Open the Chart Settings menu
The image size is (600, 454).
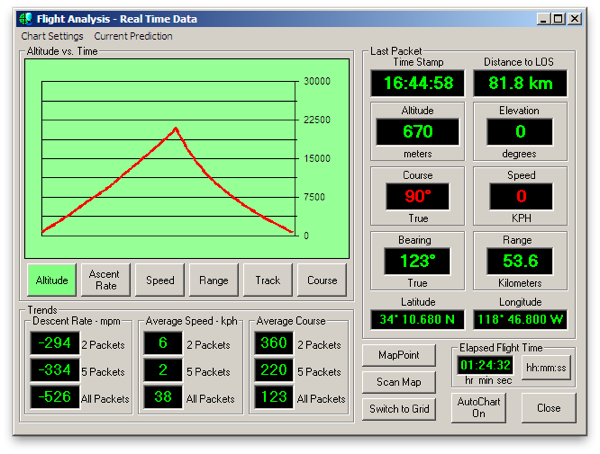(x=52, y=36)
